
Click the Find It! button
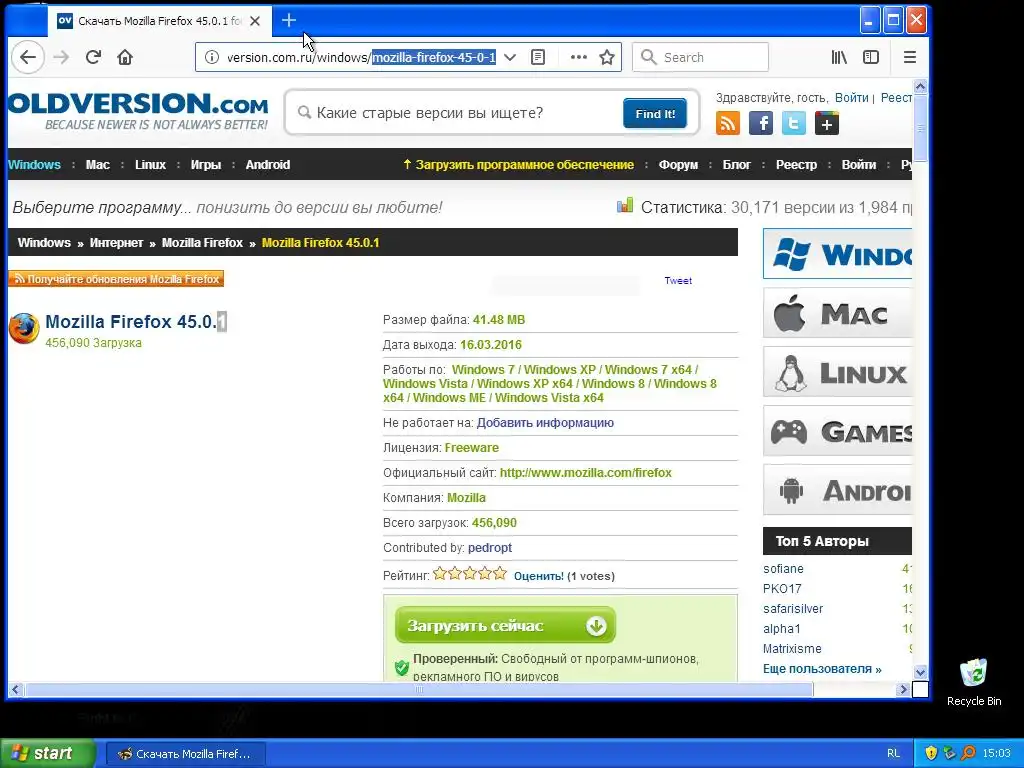click(655, 114)
